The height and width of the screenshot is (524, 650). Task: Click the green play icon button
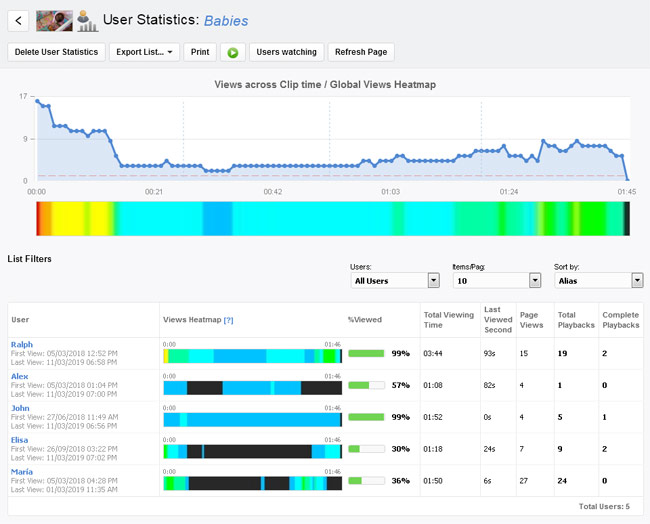click(x=233, y=53)
